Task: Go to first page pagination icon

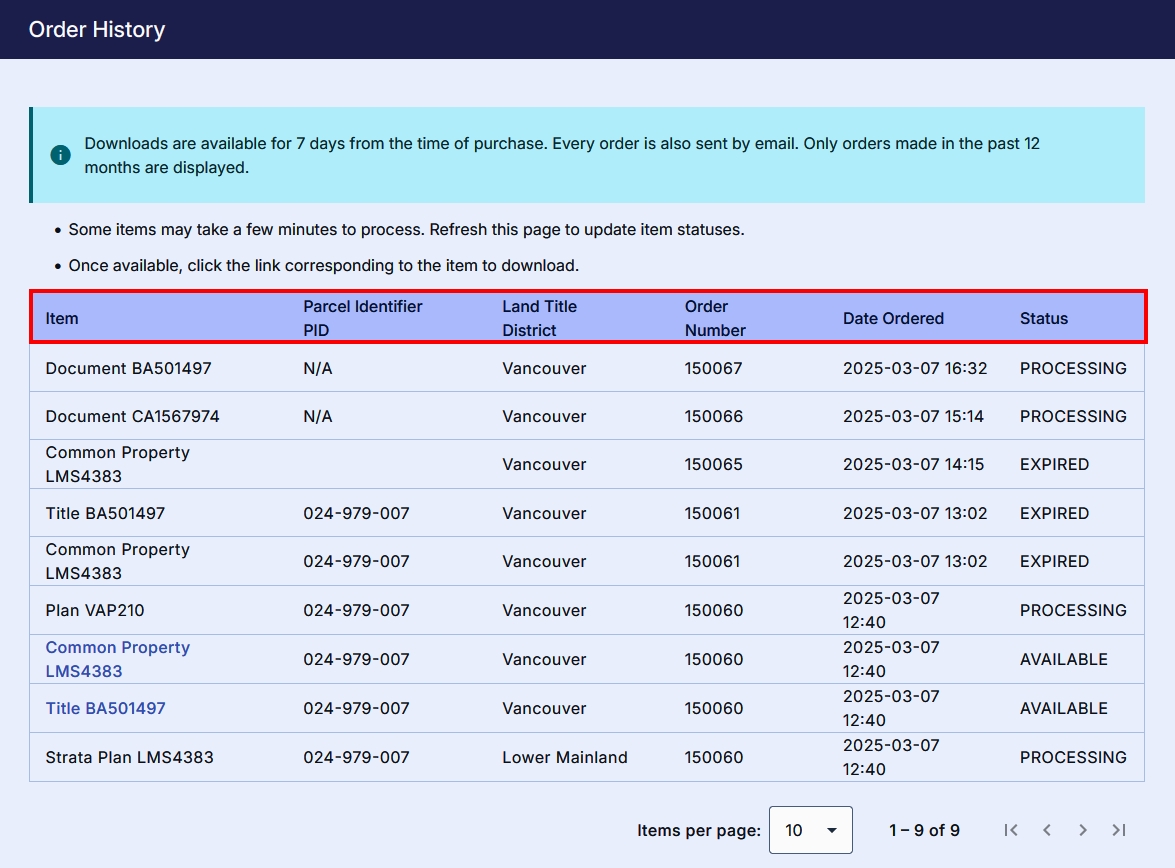Action: tap(1011, 830)
